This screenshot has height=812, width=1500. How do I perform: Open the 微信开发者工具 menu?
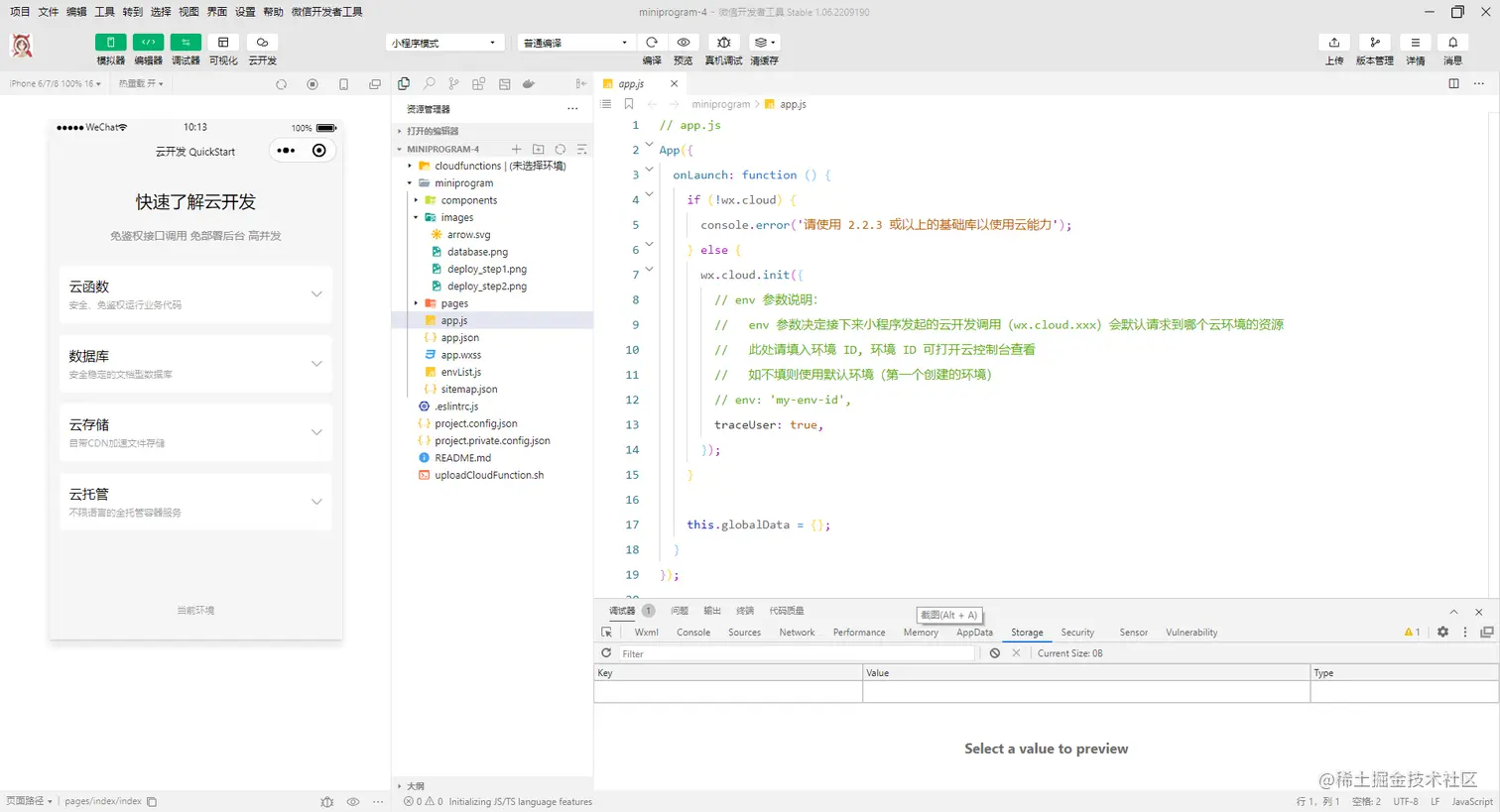click(326, 12)
